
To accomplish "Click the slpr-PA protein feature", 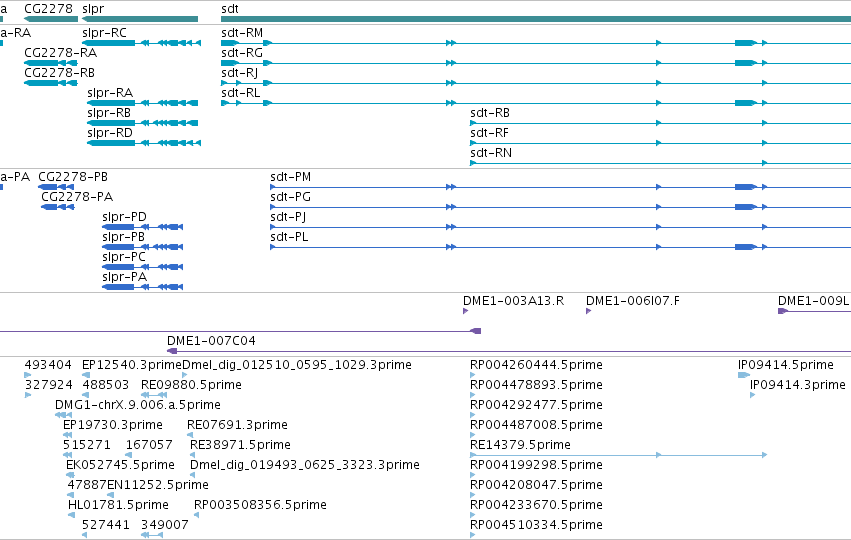I will tap(143, 288).
